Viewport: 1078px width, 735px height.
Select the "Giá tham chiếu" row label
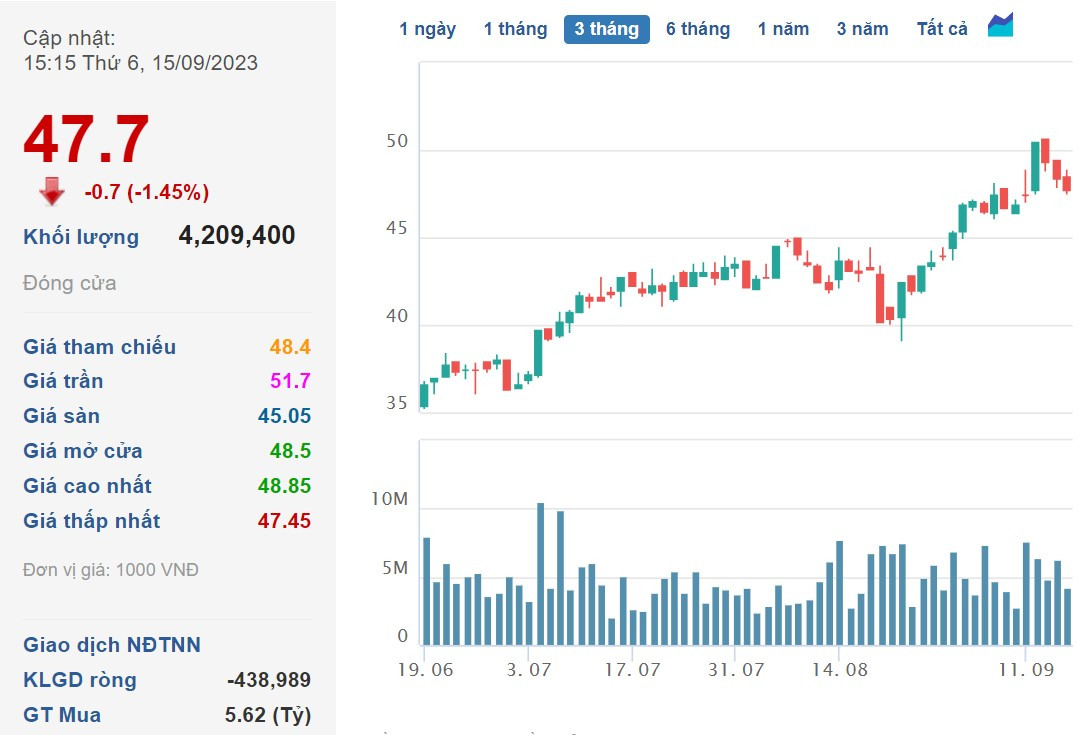pyautogui.click(x=99, y=347)
